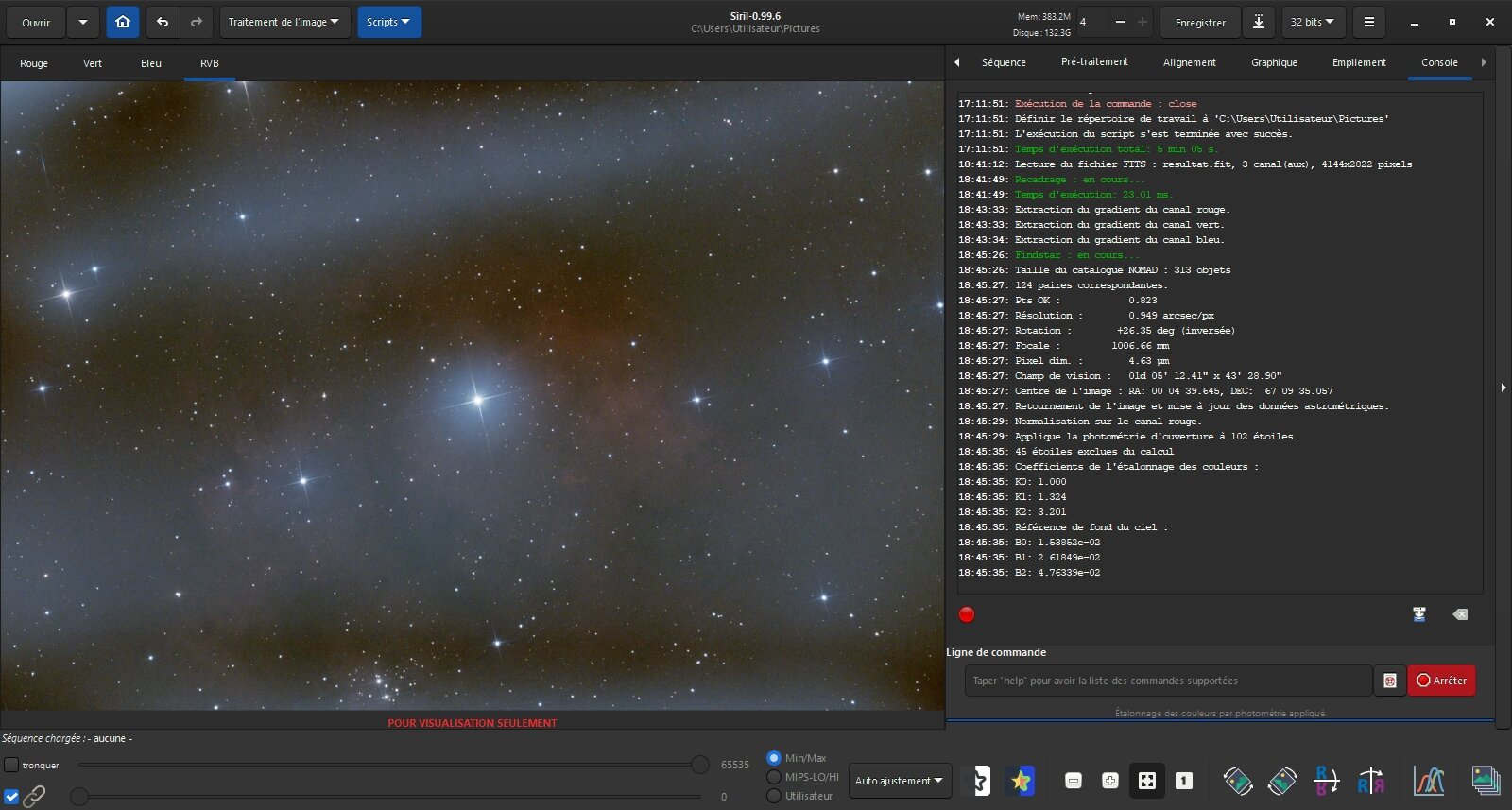Enable the 'tronquer' checkbox

[11, 765]
